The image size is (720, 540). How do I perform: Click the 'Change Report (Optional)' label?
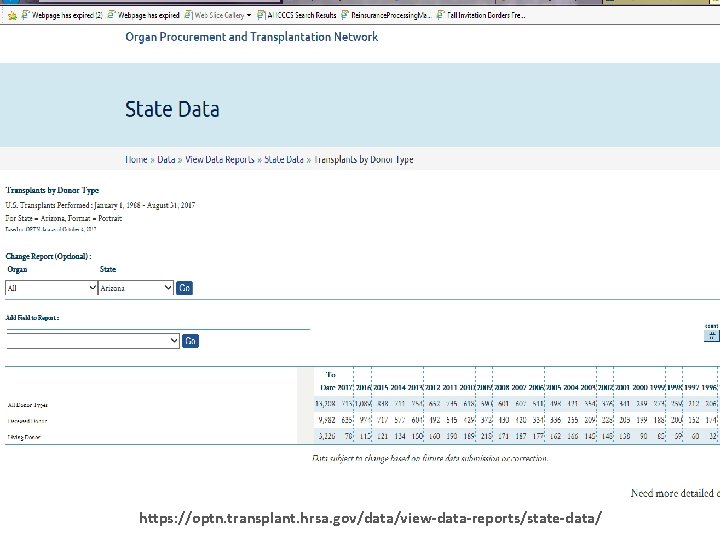click(x=48, y=256)
